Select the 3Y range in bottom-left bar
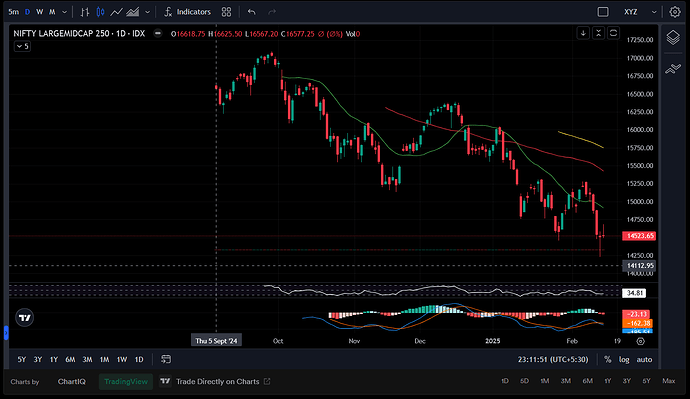 pyautogui.click(x=38, y=359)
